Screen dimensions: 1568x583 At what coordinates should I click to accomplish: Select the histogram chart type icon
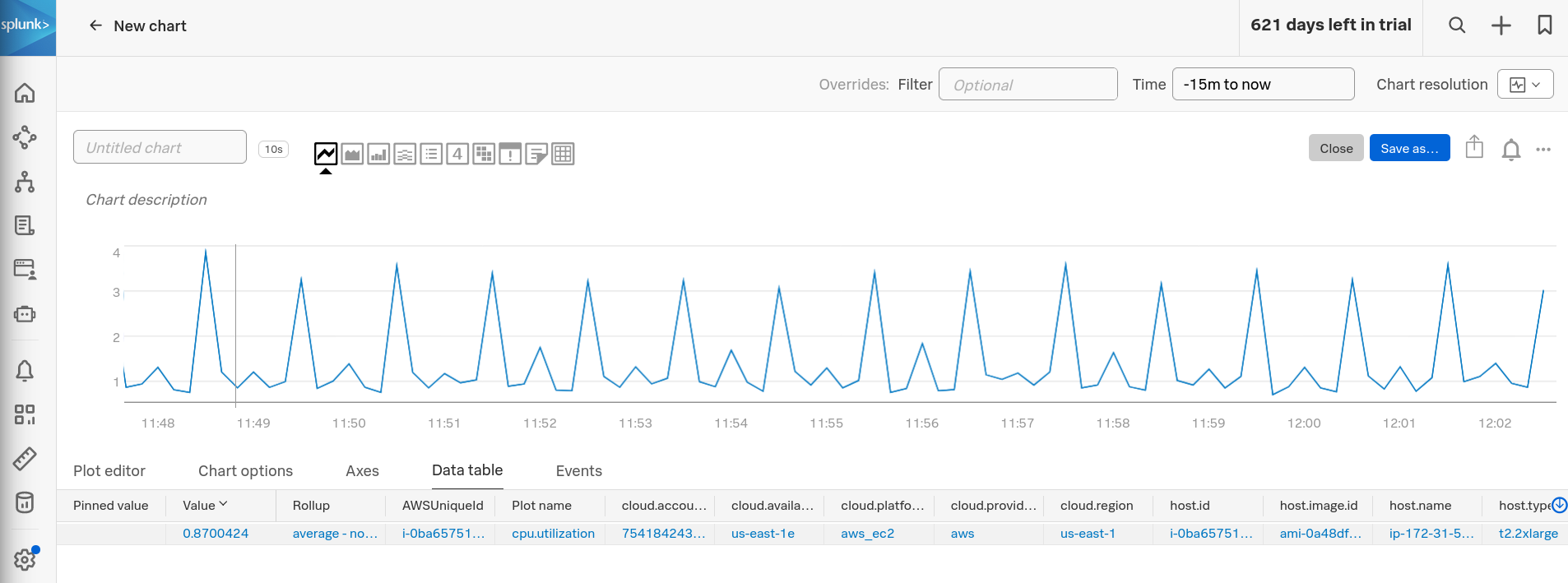point(405,154)
